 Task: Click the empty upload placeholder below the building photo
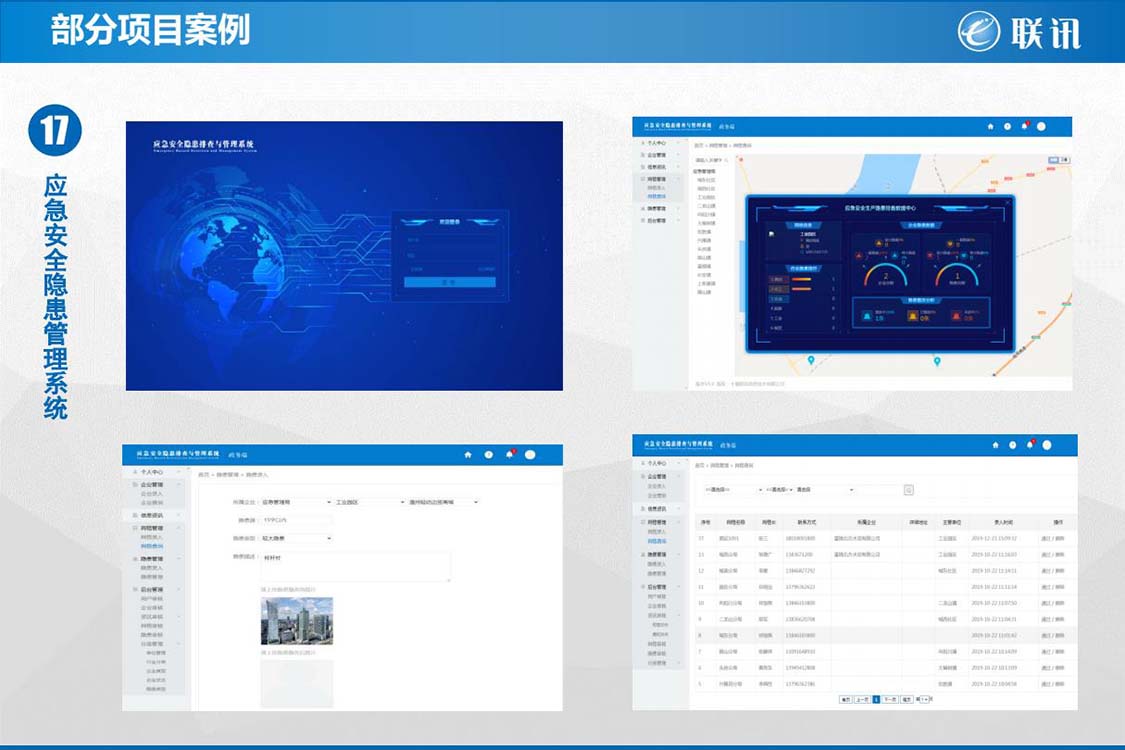pos(297,683)
